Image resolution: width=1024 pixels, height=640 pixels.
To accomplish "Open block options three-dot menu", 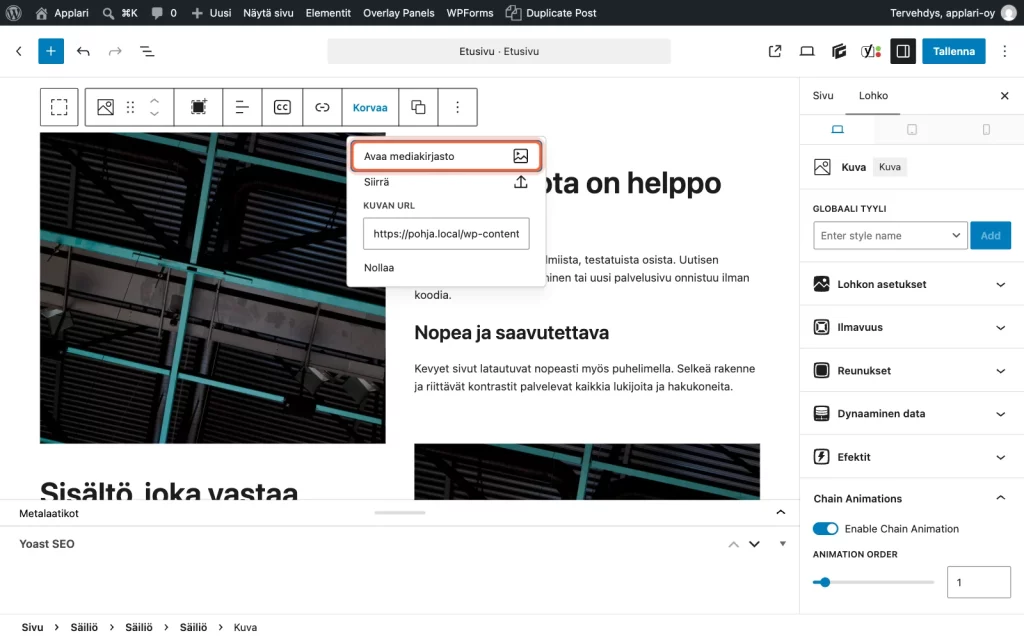I will [457, 107].
